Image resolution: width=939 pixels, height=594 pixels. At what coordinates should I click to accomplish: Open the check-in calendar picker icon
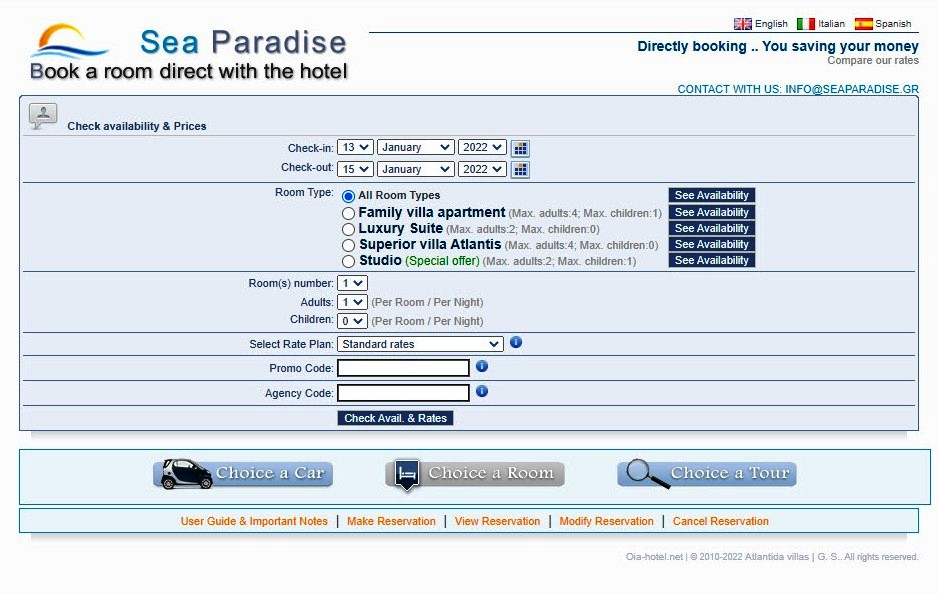click(x=520, y=148)
